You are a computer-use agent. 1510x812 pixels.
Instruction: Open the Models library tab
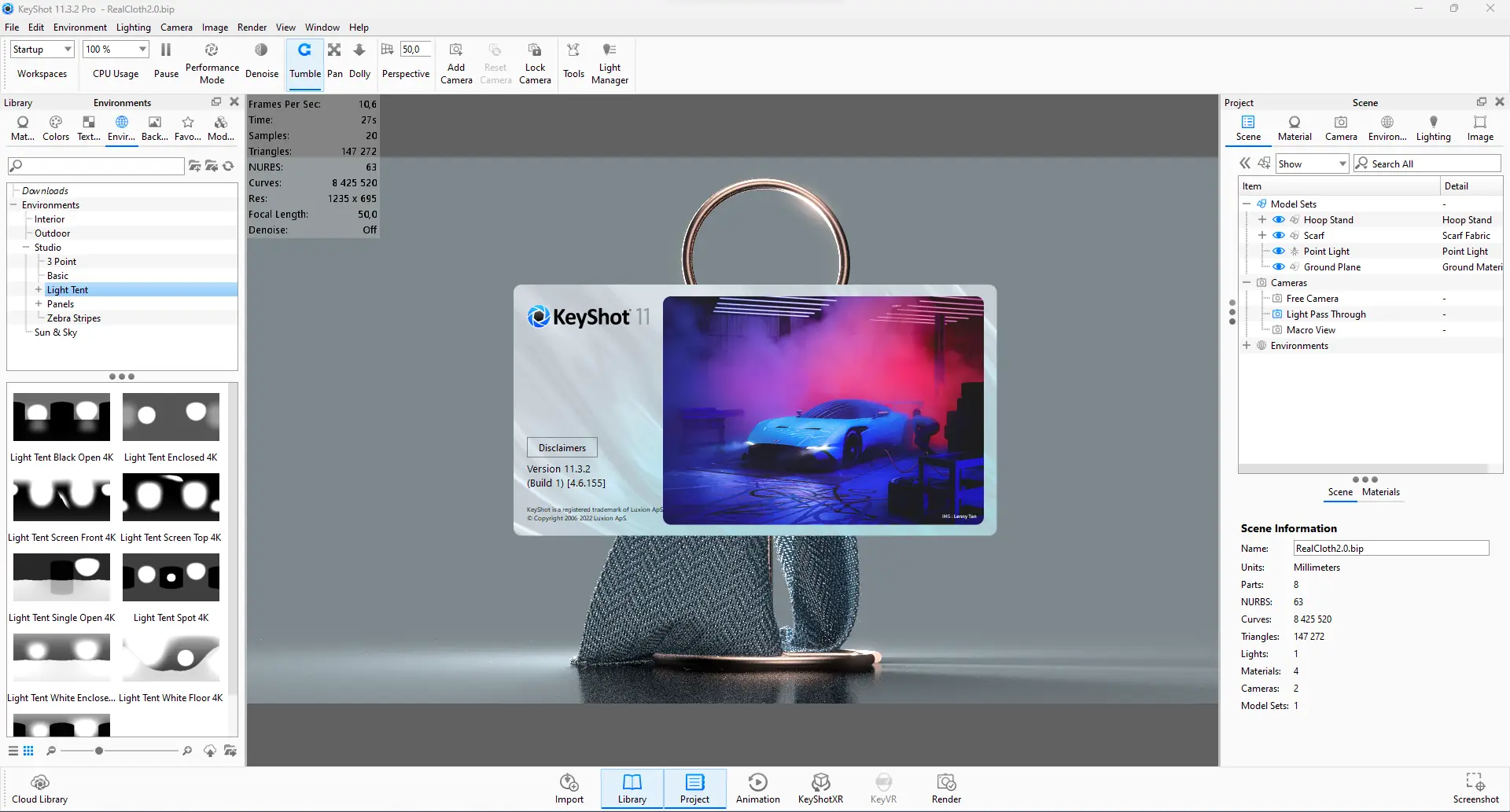[x=221, y=128]
